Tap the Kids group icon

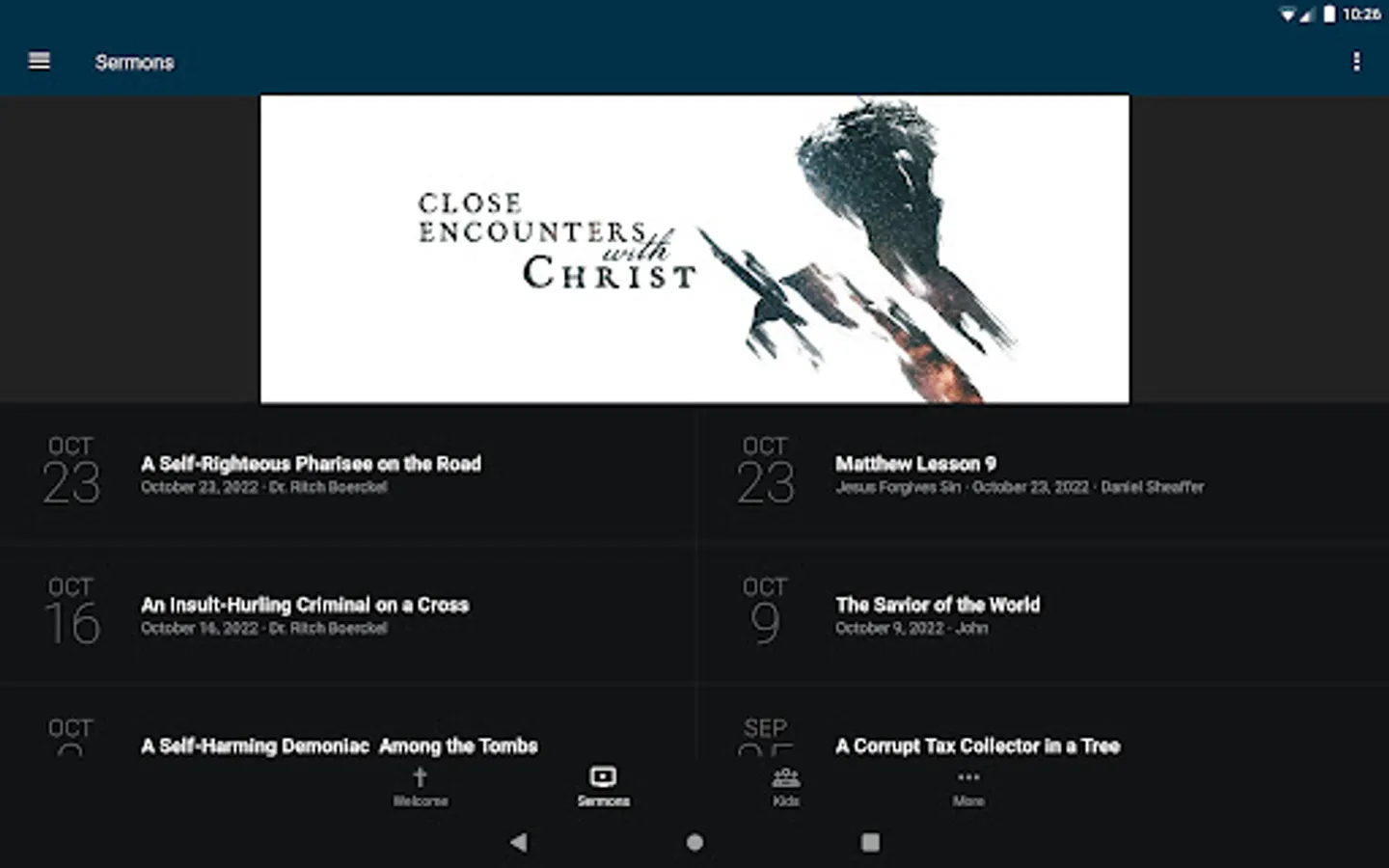click(x=786, y=777)
